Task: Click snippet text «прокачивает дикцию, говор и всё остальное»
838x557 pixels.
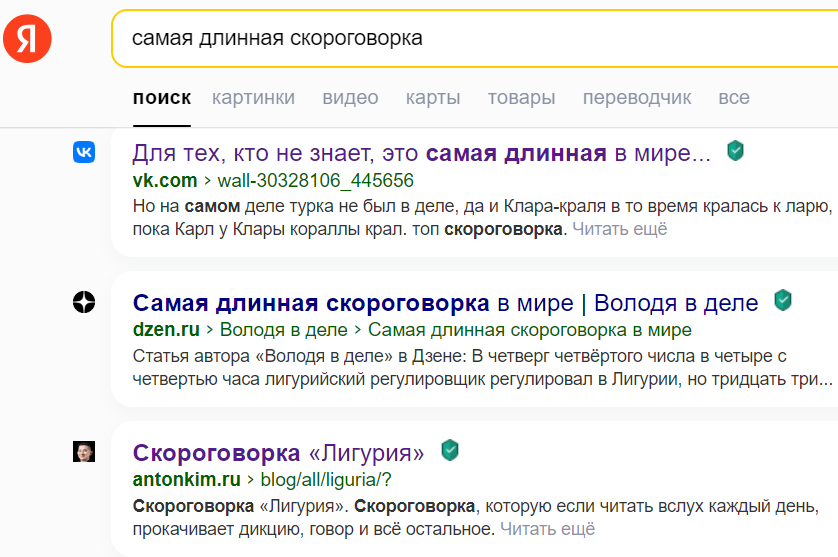Action: click(x=314, y=529)
